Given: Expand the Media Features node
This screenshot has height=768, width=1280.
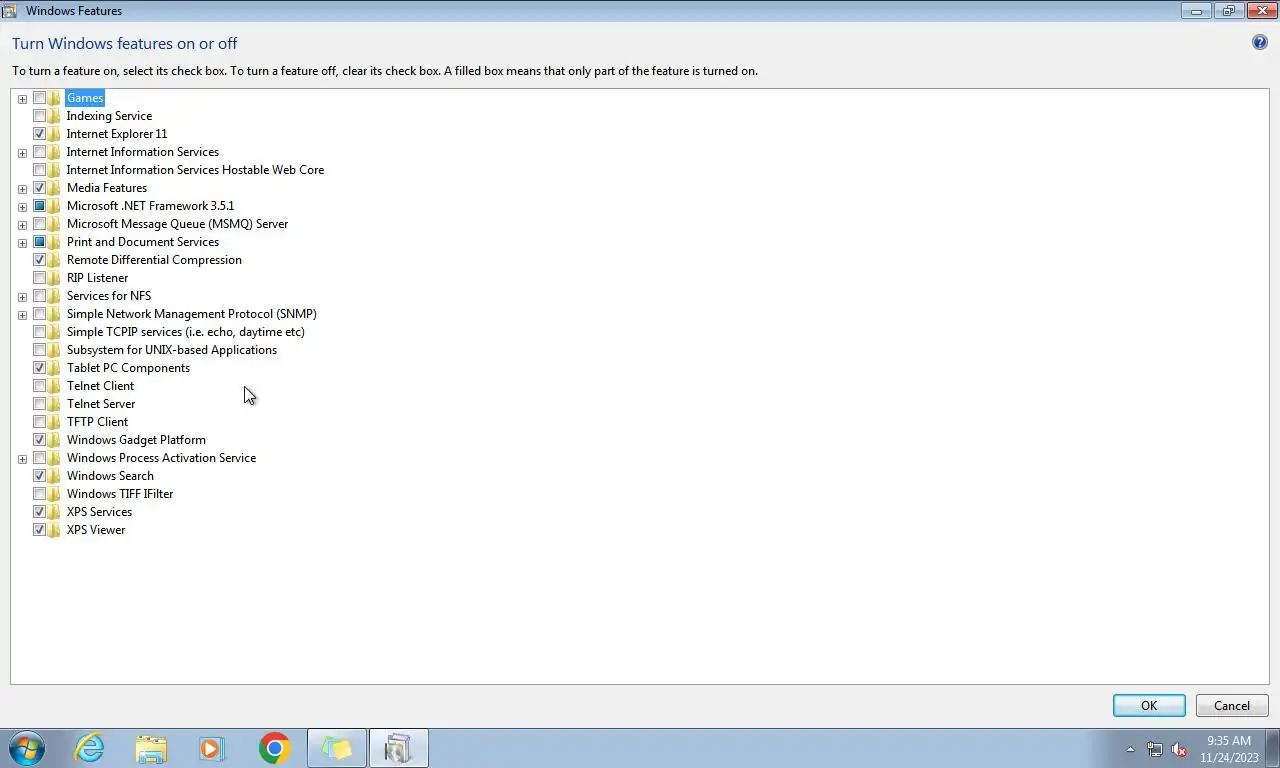Looking at the screenshot, I should pyautogui.click(x=22, y=189).
